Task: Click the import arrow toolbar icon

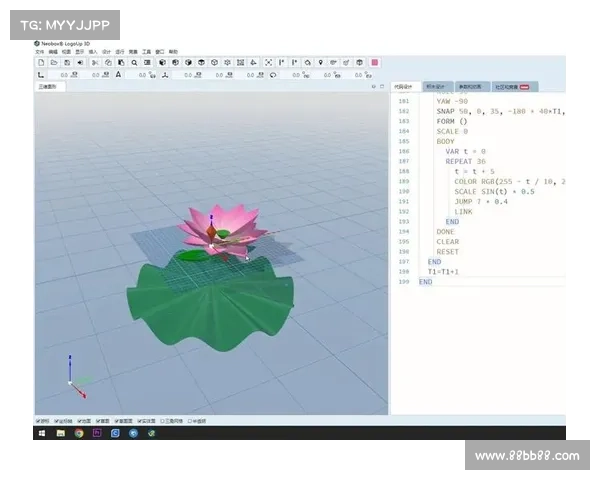Action: pyautogui.click(x=80, y=62)
